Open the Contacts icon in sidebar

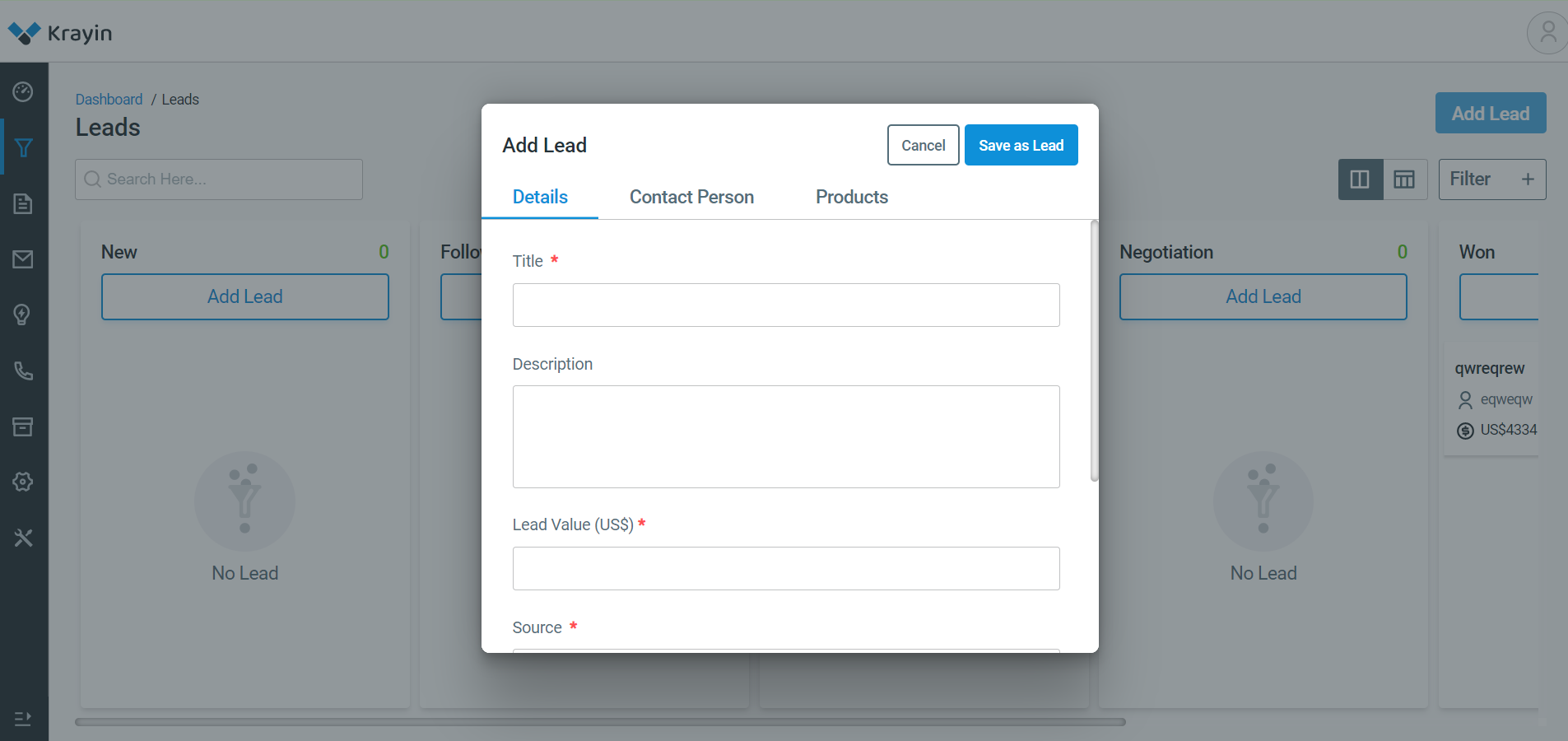(x=23, y=315)
